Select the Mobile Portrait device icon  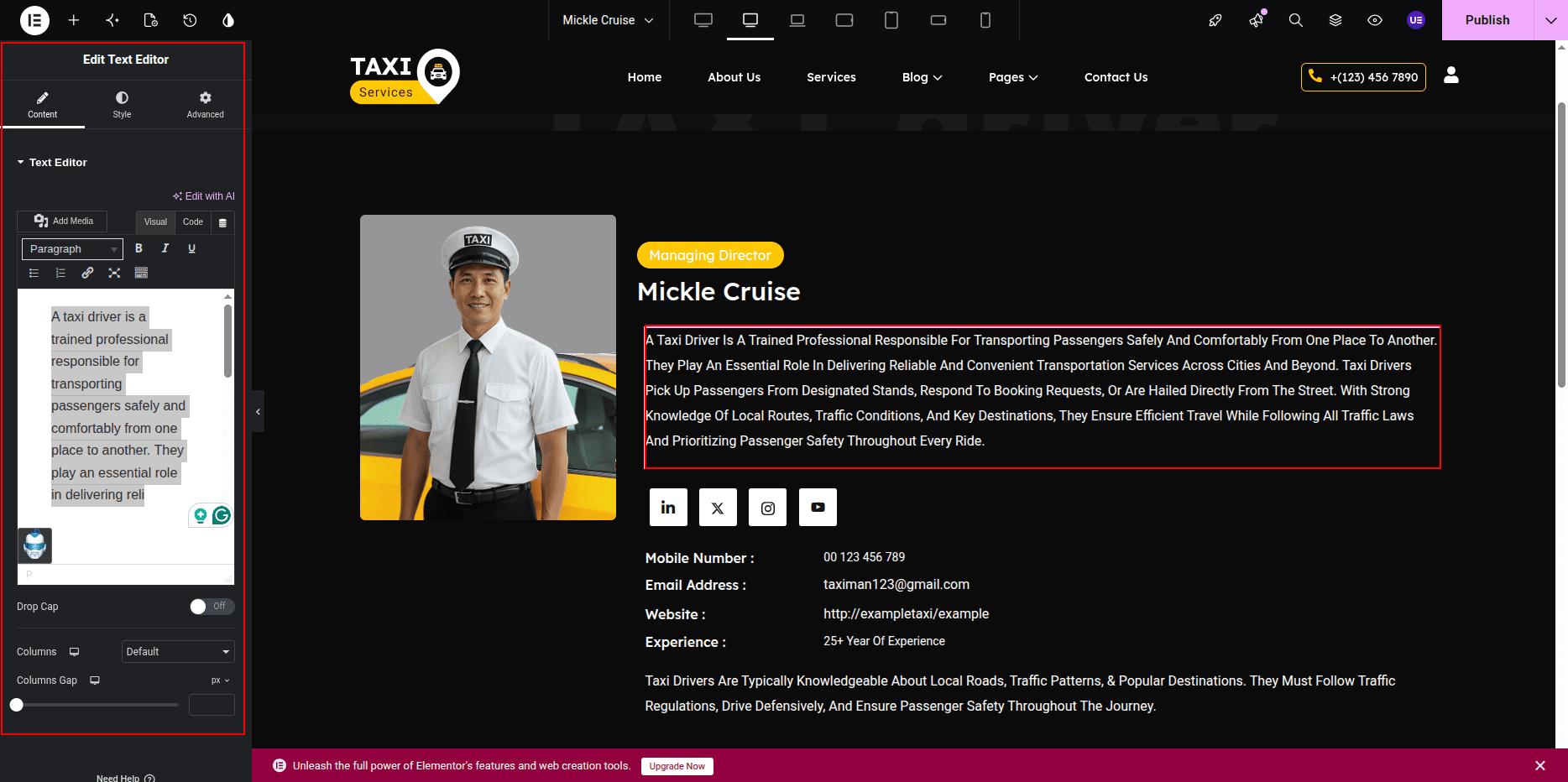[x=985, y=20]
